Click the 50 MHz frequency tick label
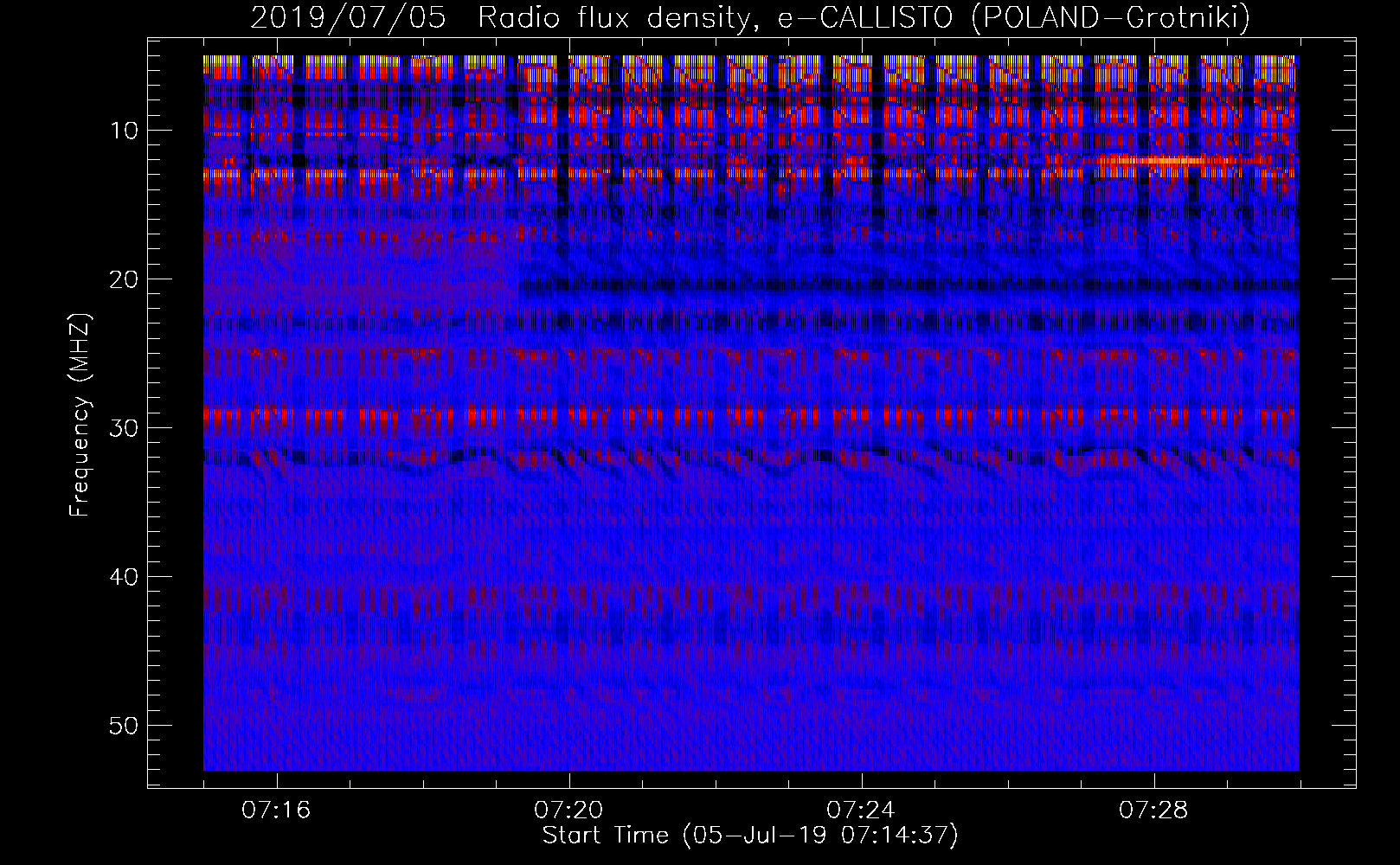The height and width of the screenshot is (865, 1400). point(124,725)
